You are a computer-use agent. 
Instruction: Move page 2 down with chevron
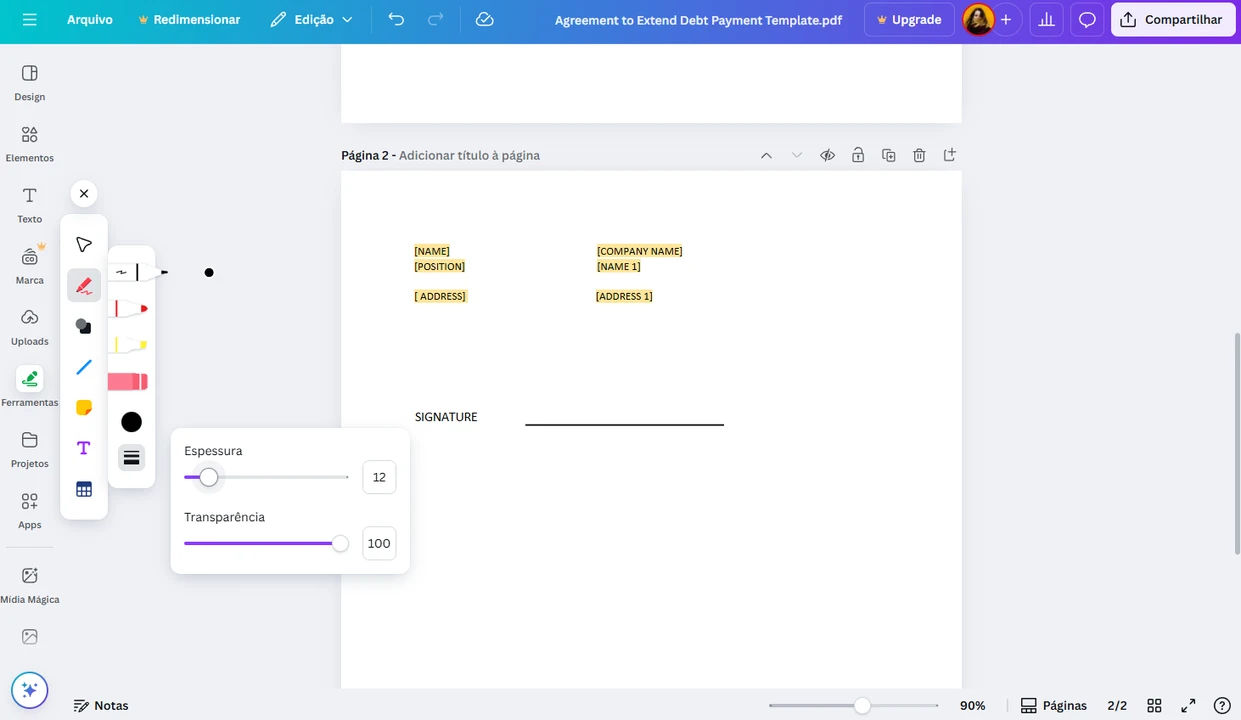(797, 155)
